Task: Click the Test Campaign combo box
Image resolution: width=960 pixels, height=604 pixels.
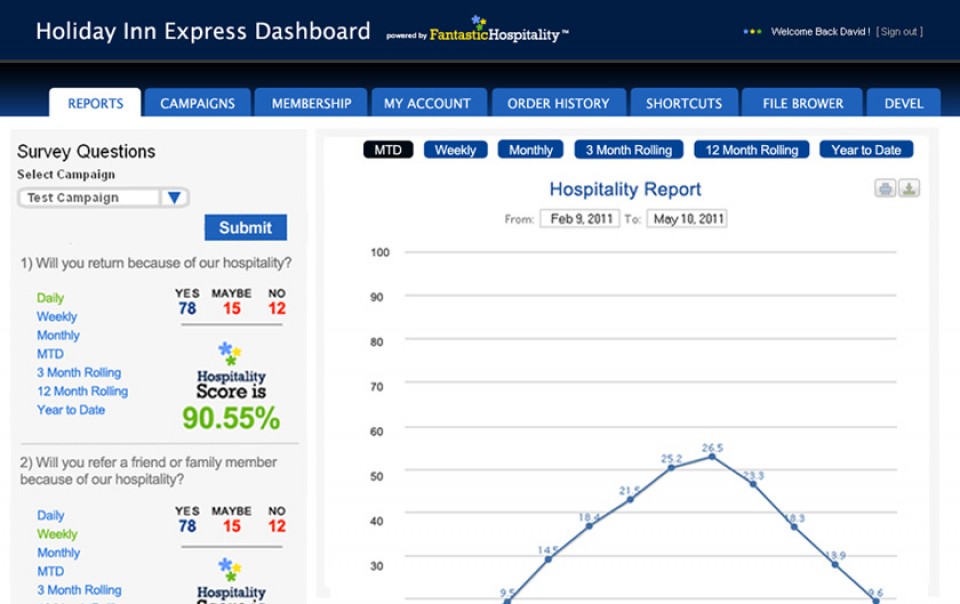Action: click(89, 198)
